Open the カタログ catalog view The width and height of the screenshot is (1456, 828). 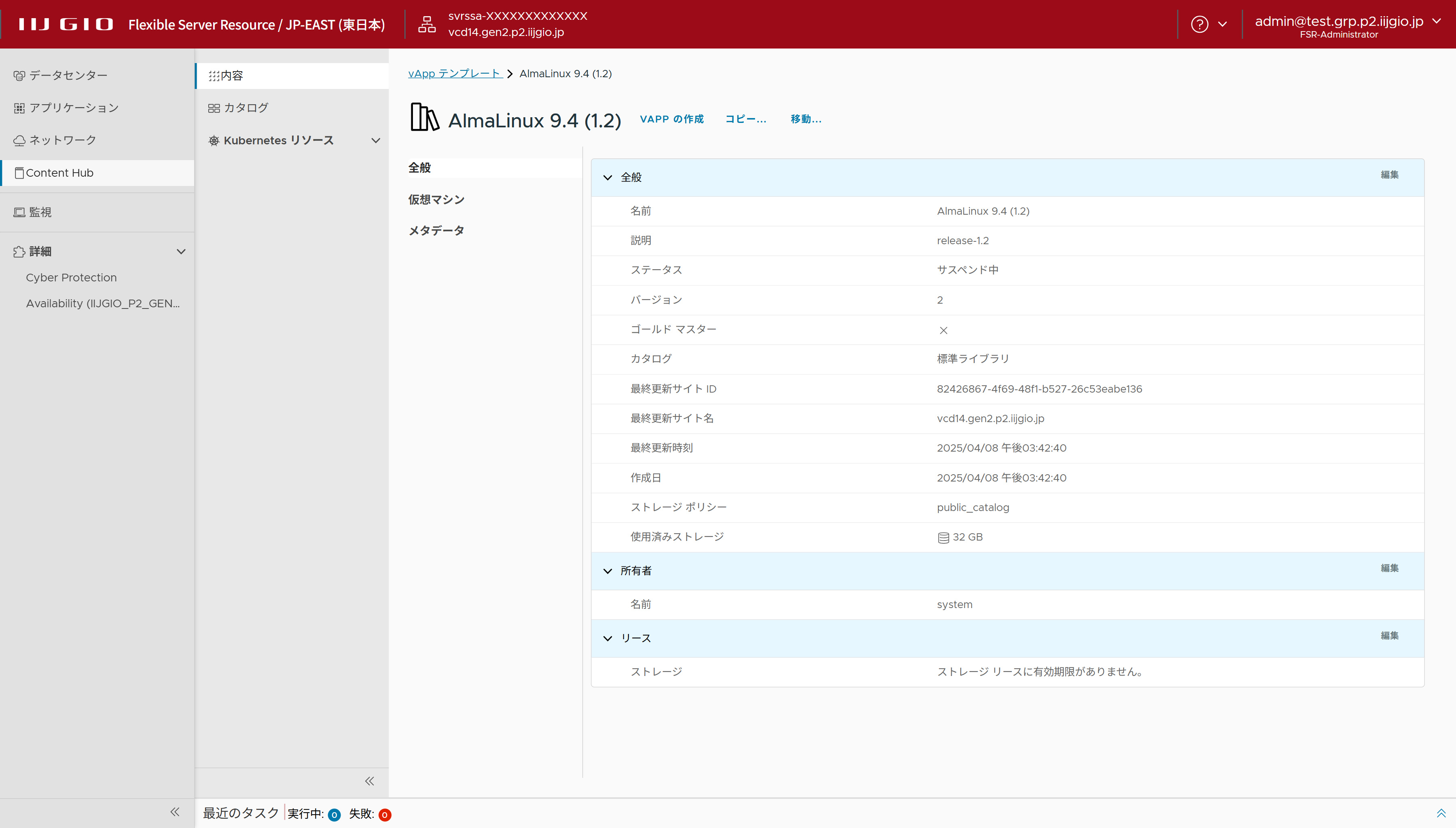pos(246,108)
